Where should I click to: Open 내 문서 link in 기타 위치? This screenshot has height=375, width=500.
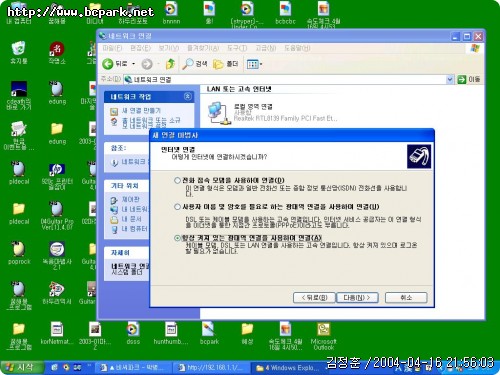(x=131, y=219)
